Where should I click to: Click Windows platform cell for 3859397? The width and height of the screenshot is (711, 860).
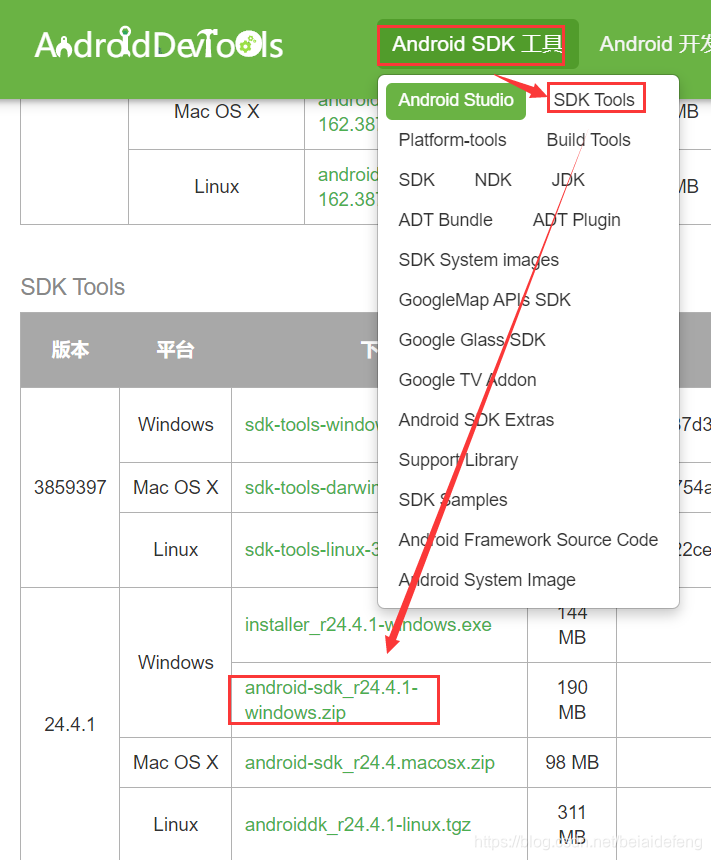click(176, 425)
